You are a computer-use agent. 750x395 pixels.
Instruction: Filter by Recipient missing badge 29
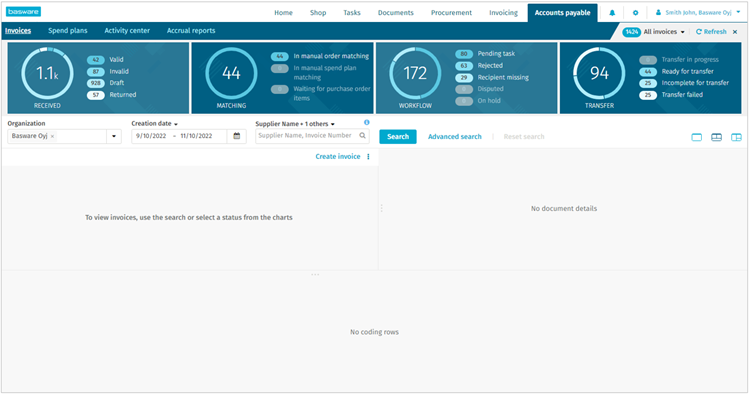463,77
